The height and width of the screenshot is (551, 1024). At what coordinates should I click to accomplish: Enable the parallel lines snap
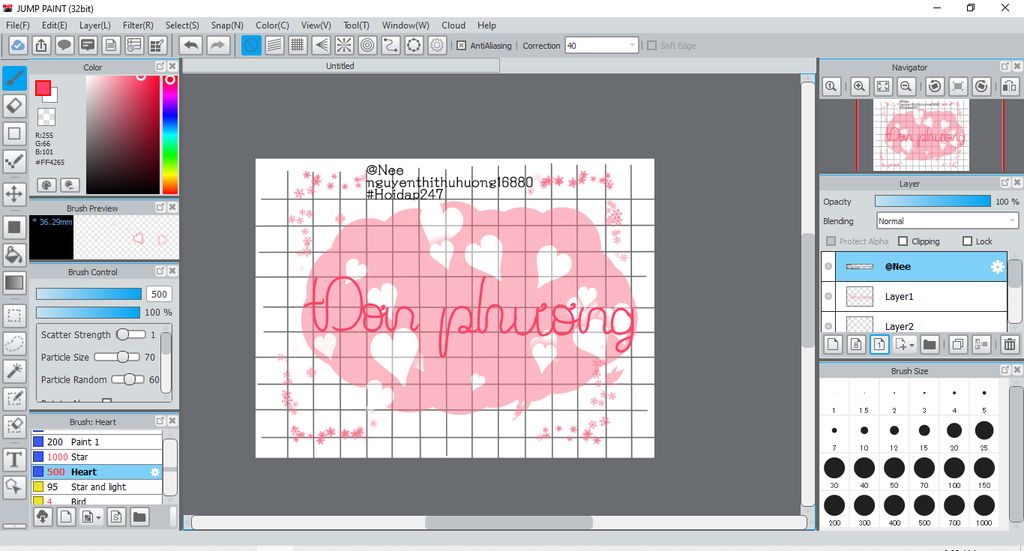pos(274,45)
